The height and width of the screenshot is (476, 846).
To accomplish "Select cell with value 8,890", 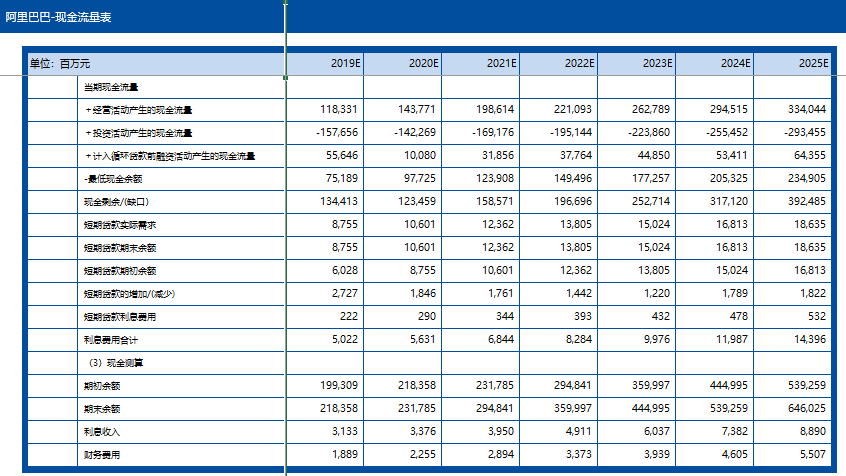I will (x=793, y=432).
